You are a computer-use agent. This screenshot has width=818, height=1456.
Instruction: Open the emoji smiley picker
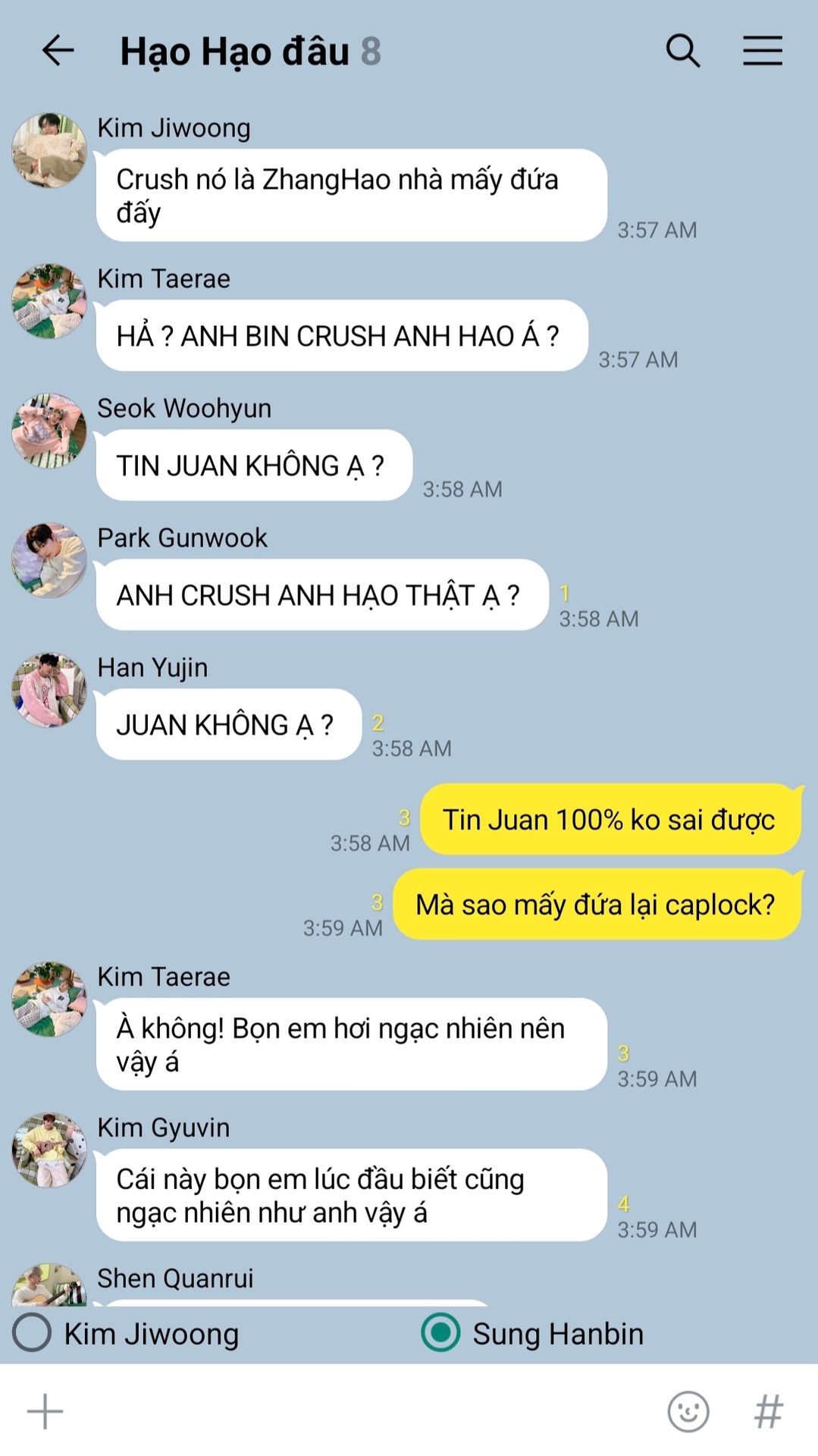688,1411
